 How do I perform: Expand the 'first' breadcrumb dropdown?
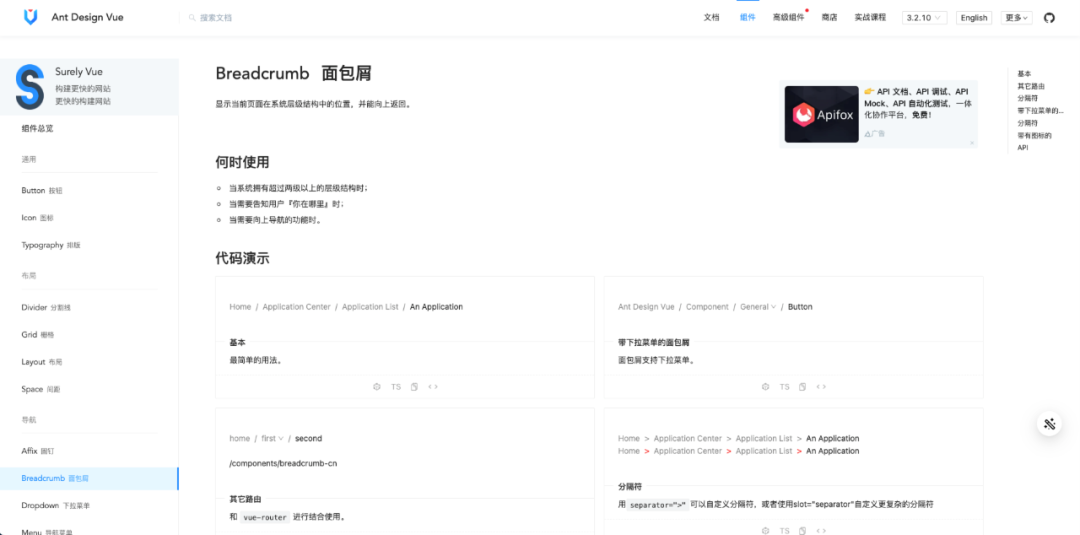273,438
